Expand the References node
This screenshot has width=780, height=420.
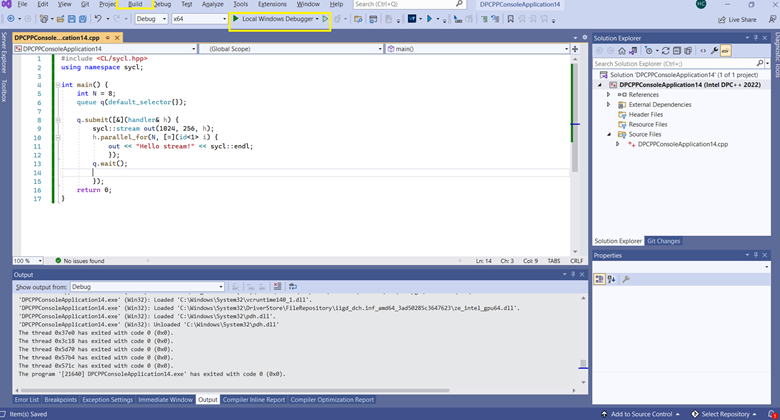[x=608, y=95]
